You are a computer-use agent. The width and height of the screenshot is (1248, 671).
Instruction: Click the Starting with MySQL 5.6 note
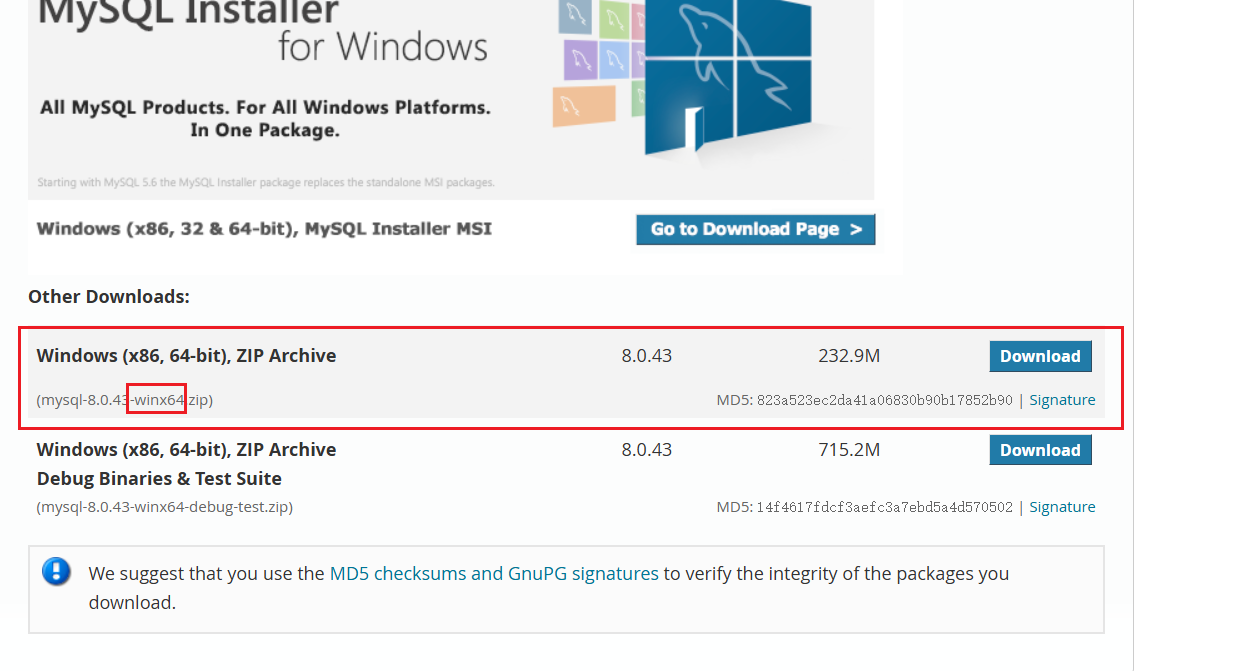click(266, 183)
